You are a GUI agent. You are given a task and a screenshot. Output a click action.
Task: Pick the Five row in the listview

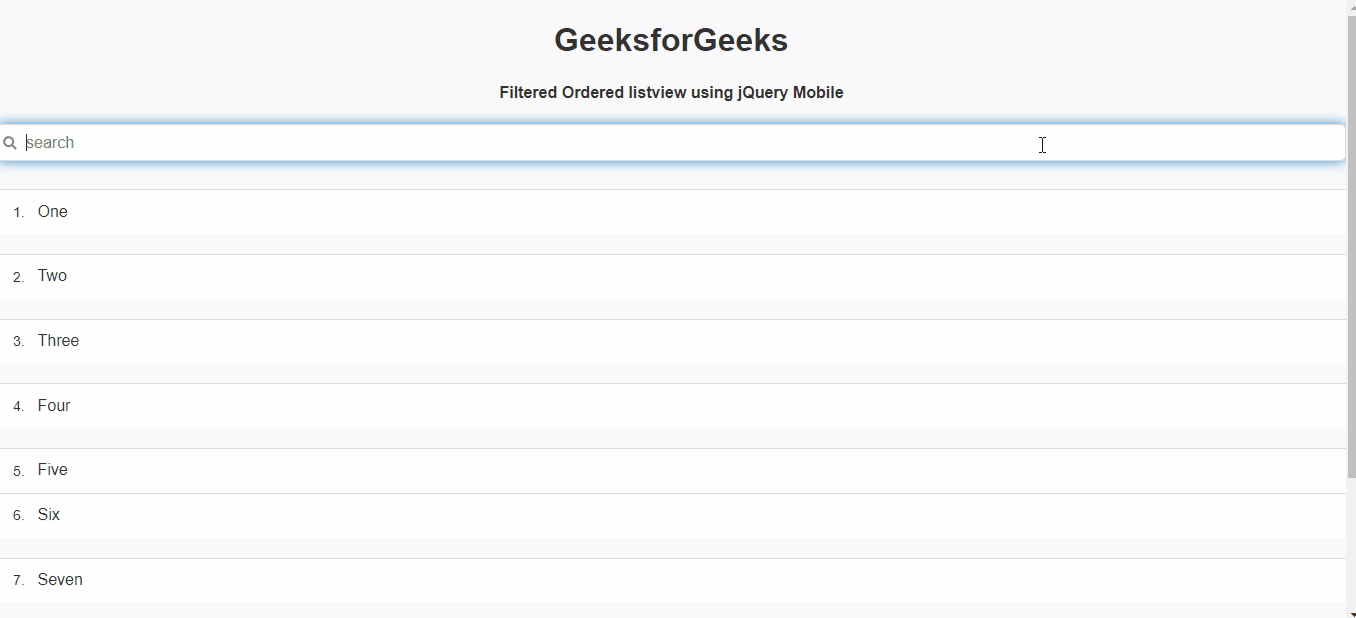tap(53, 470)
